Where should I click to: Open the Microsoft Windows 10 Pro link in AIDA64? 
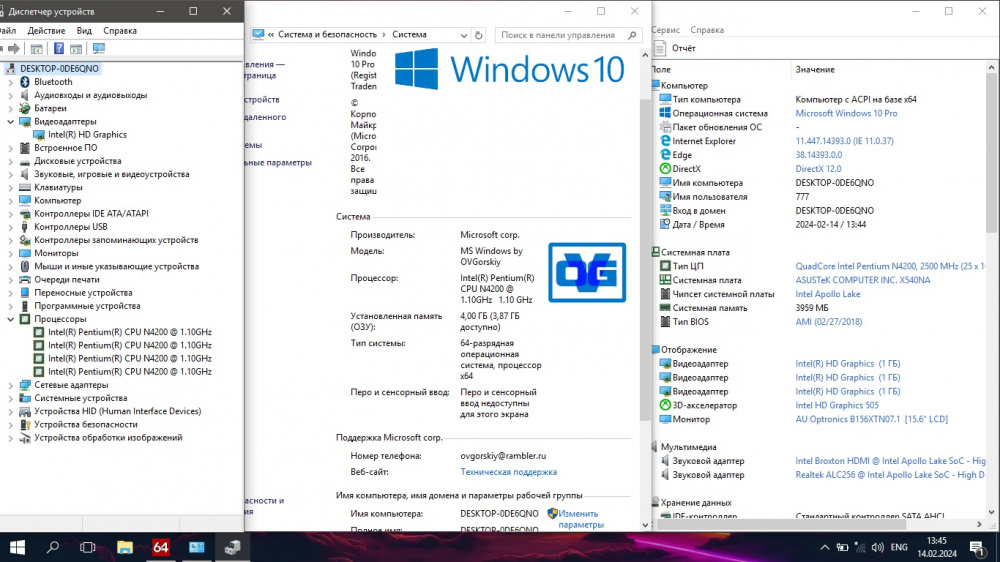846,114
